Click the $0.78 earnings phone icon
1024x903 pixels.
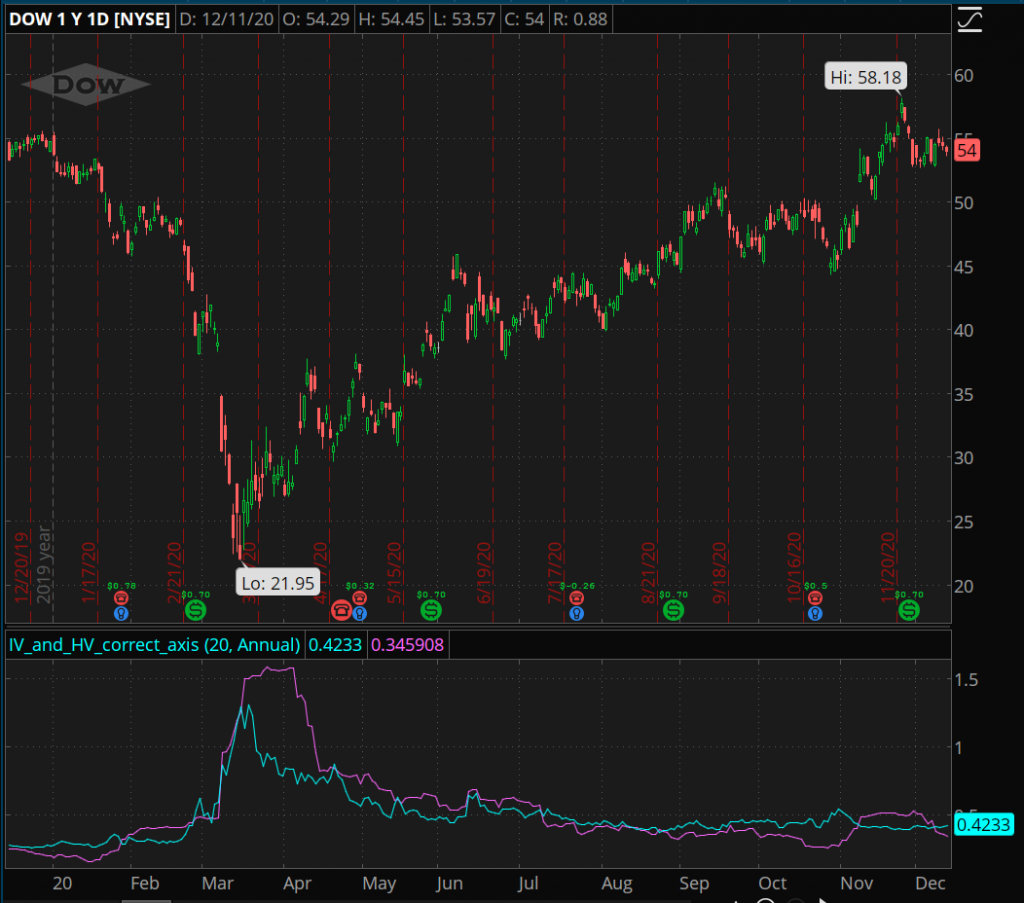point(121,598)
